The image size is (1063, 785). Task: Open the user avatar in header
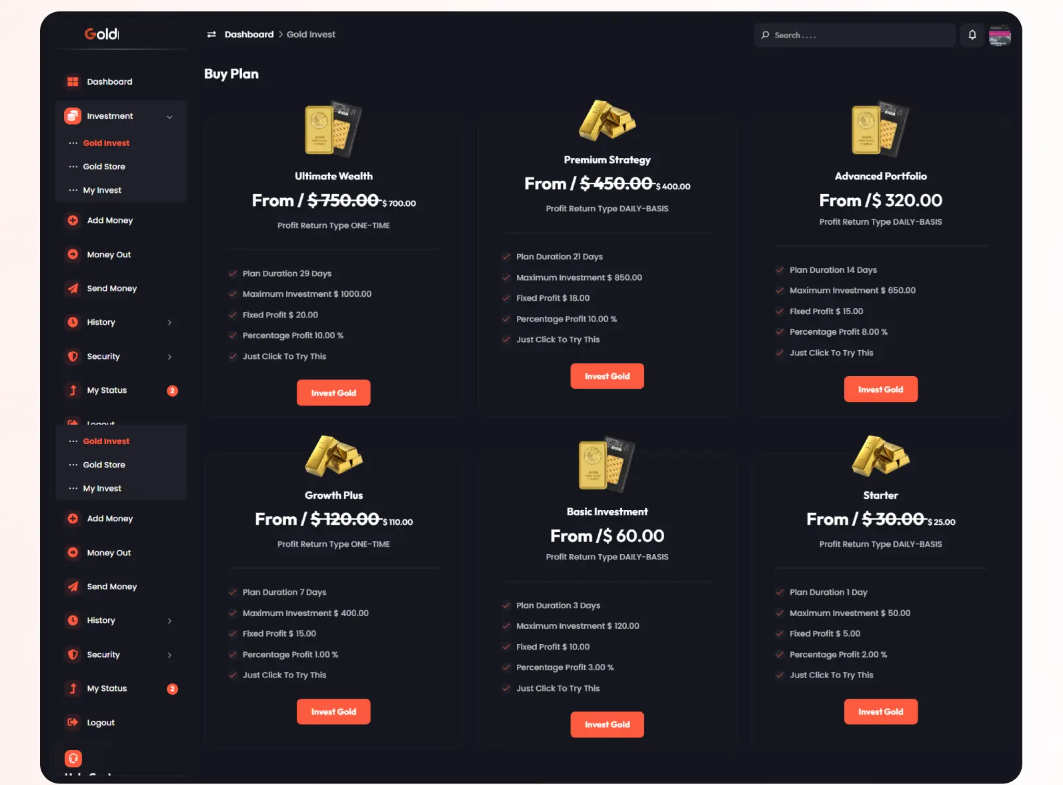click(1000, 35)
